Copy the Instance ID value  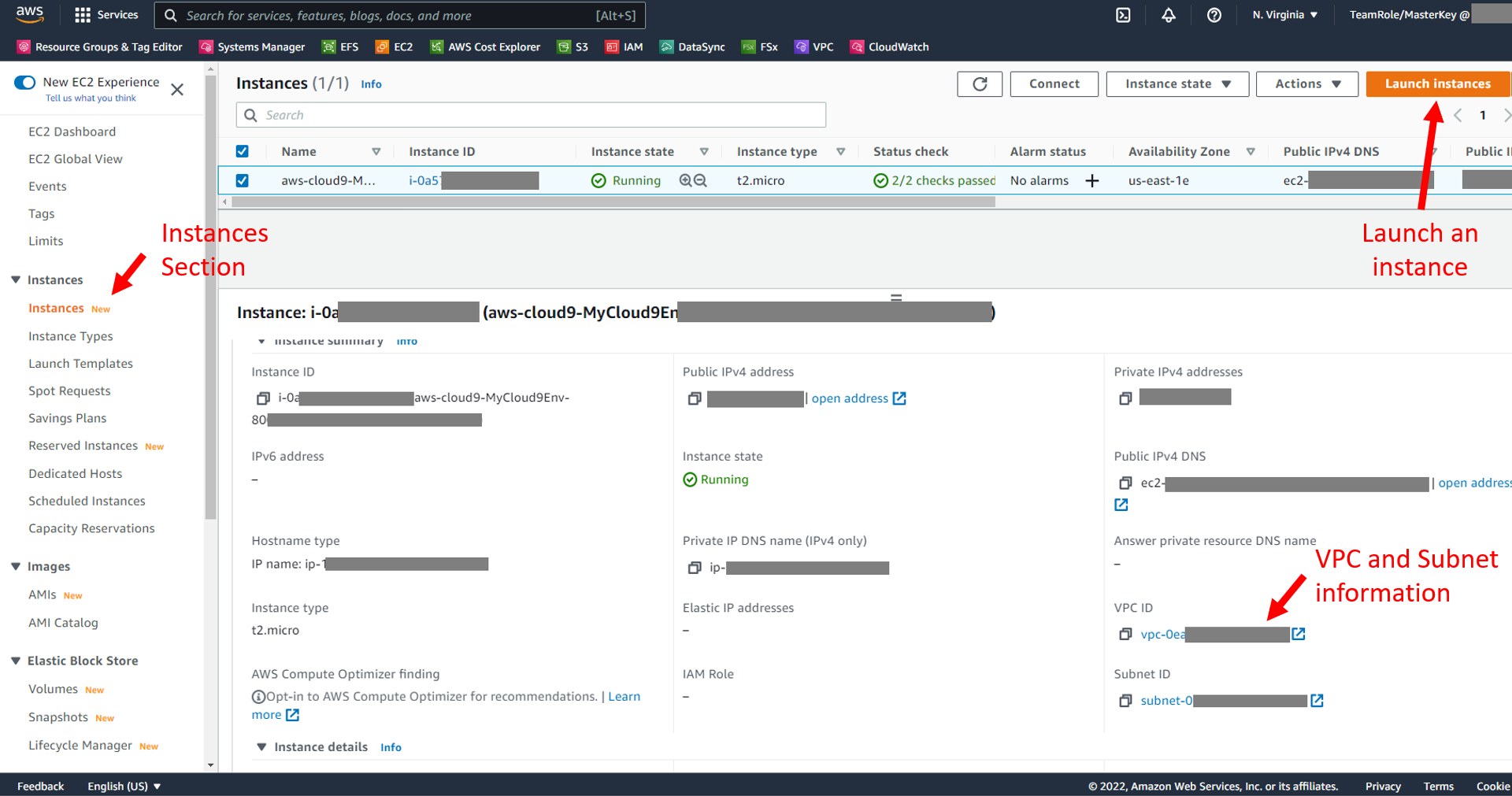point(264,398)
